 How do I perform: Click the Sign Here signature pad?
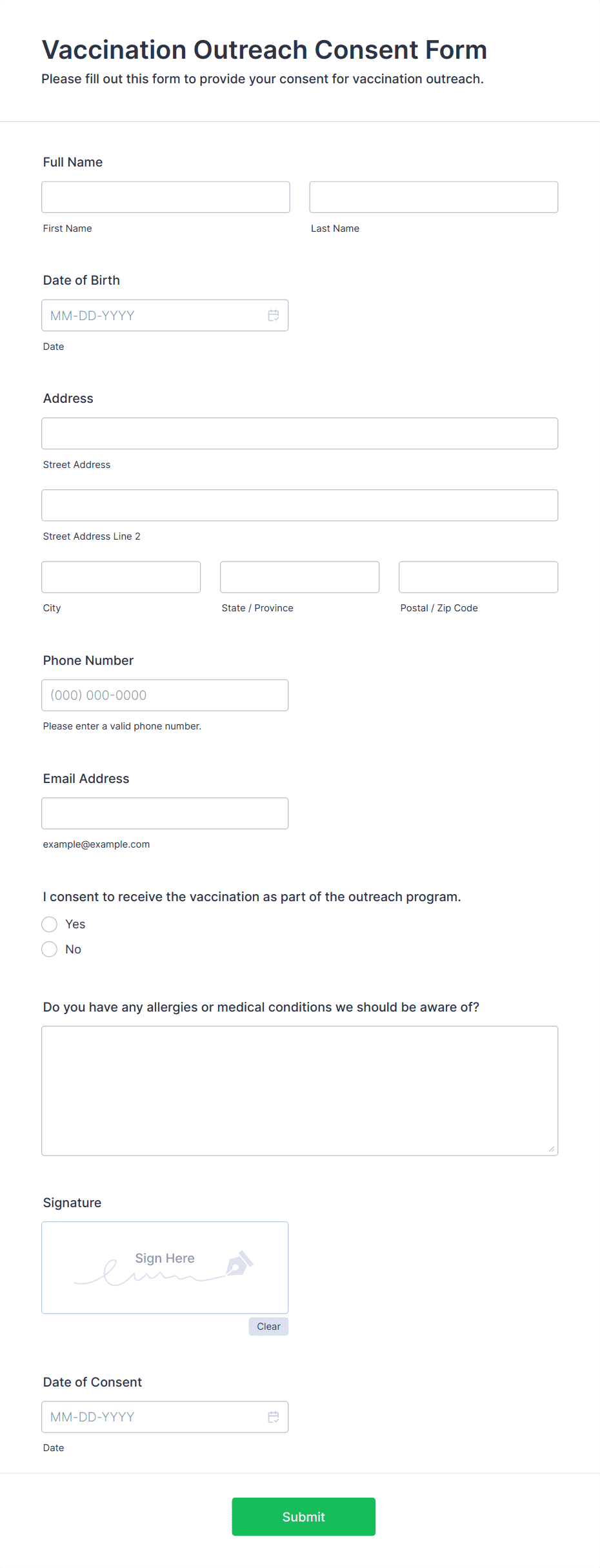coord(165,1266)
